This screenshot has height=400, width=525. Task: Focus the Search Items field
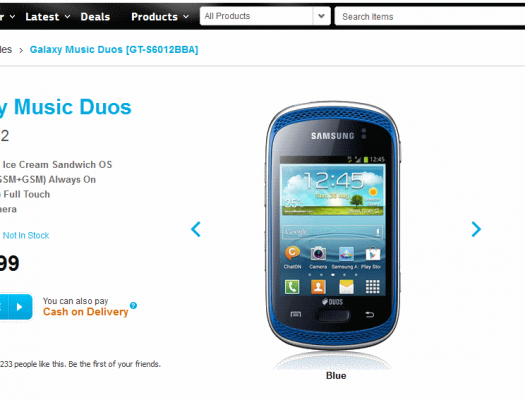point(430,16)
